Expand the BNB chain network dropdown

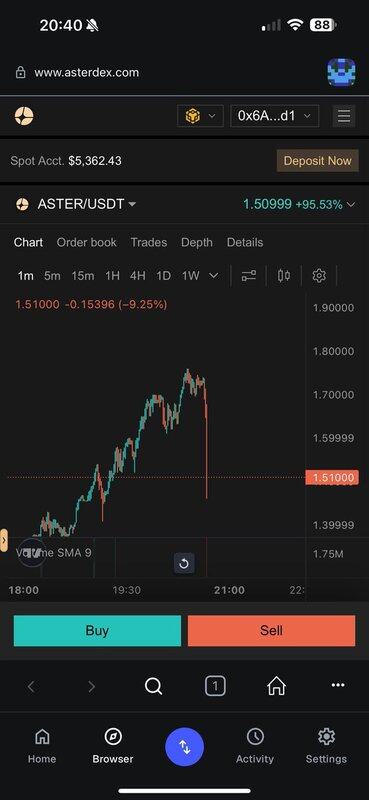(x=200, y=116)
